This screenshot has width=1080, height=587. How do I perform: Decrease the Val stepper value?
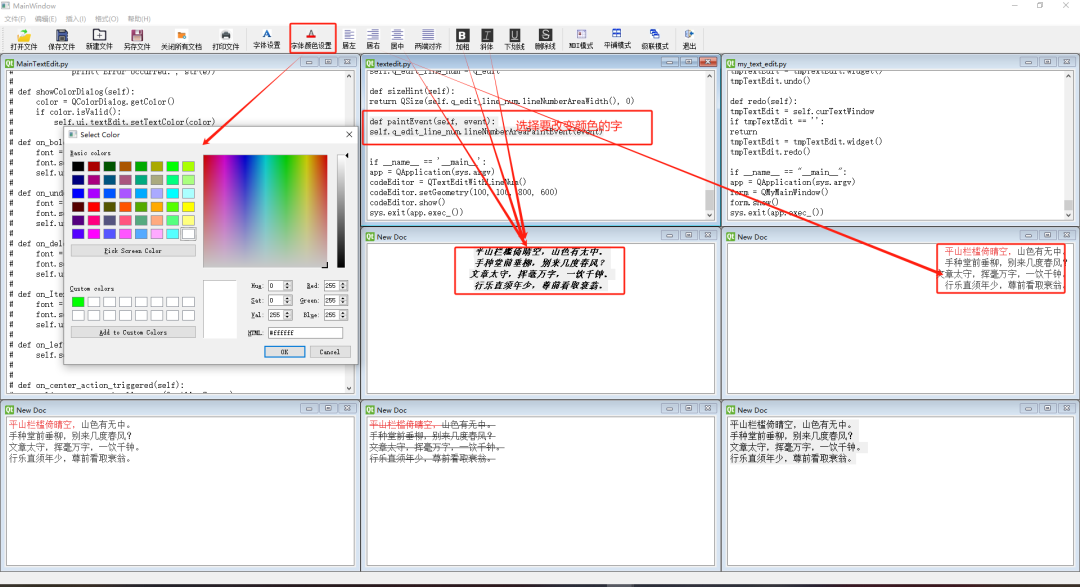click(x=287, y=317)
